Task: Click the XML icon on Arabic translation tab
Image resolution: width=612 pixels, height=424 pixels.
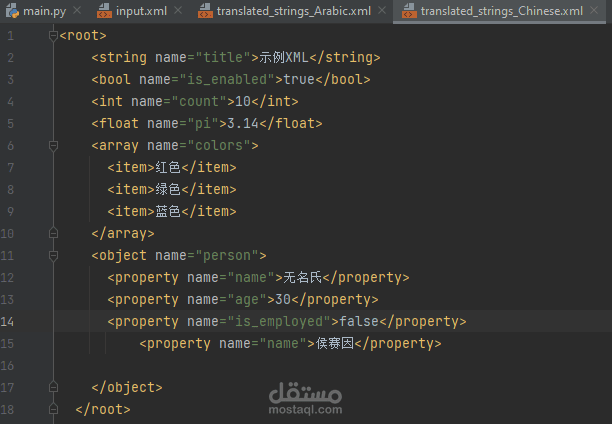Action: pos(205,11)
